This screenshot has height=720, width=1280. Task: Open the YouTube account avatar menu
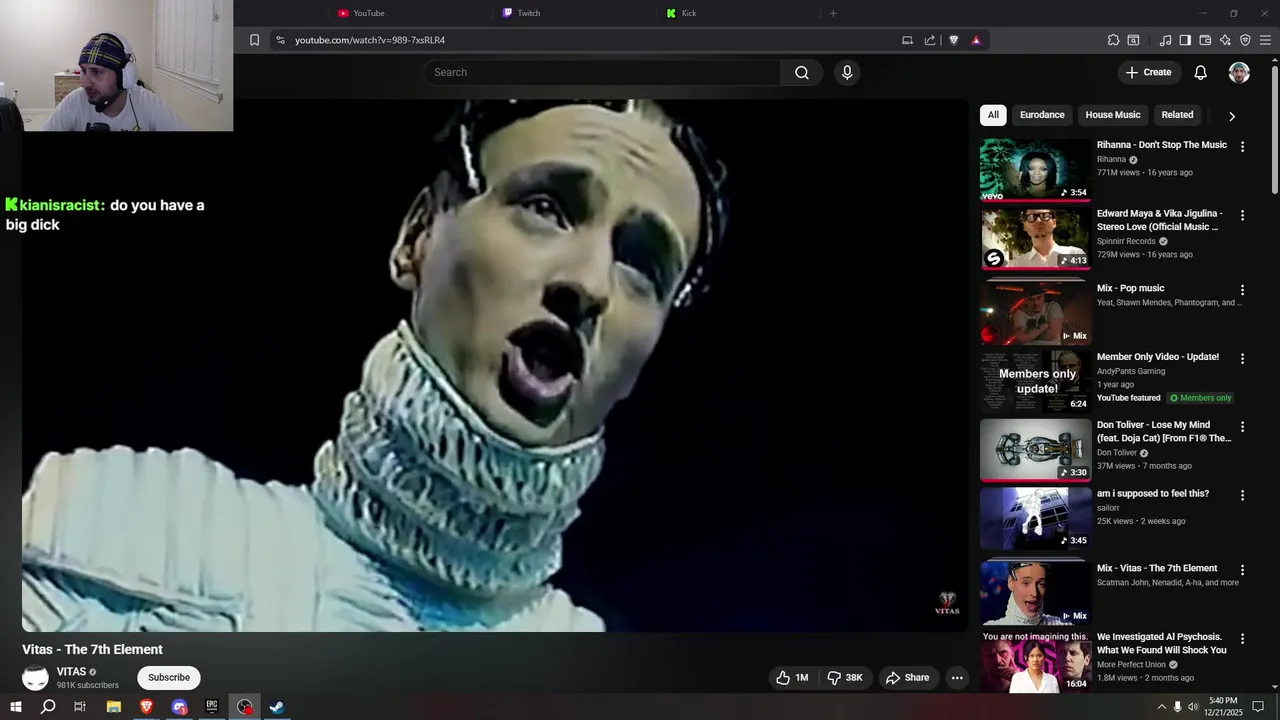pos(1239,72)
